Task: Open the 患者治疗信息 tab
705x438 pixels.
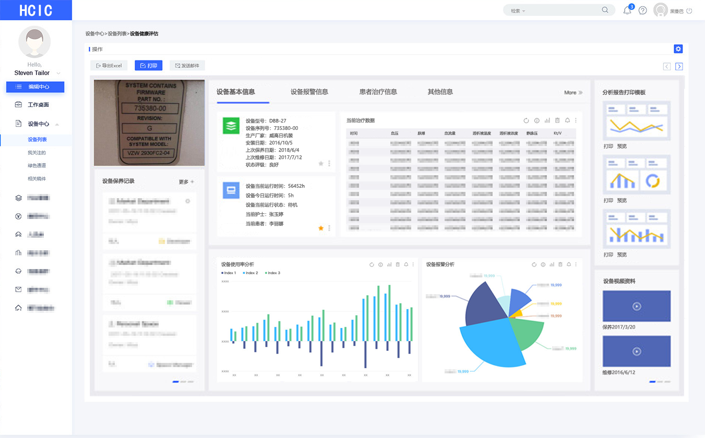Action: point(378,92)
